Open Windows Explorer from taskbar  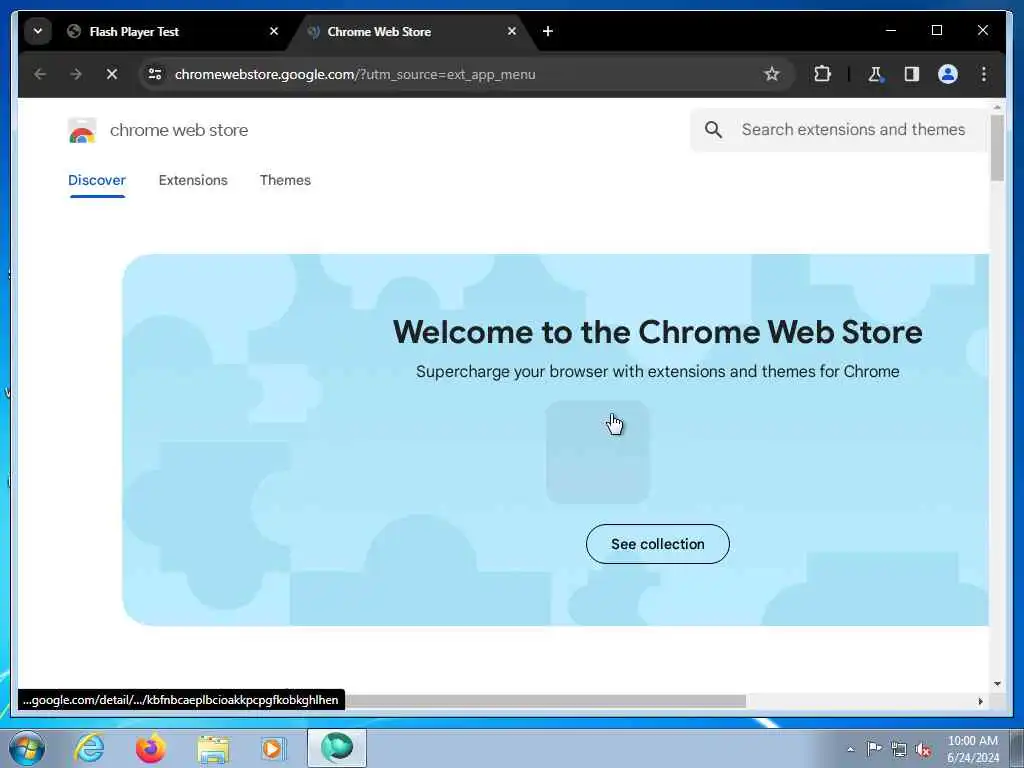213,748
